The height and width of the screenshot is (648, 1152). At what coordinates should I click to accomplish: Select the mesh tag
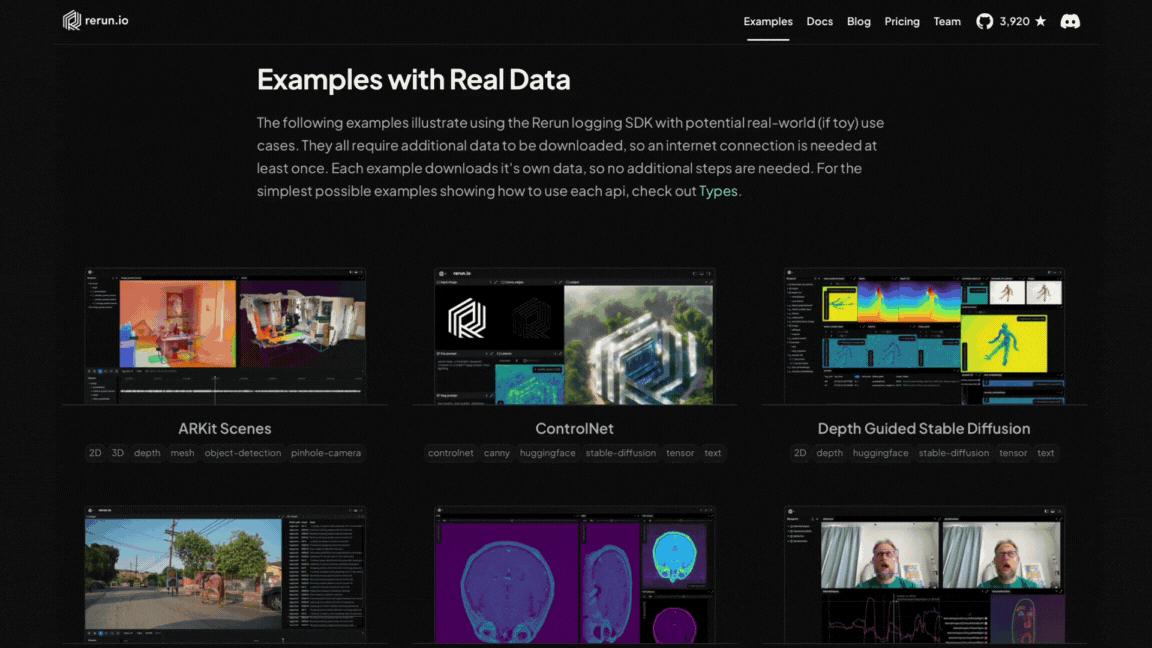182,453
